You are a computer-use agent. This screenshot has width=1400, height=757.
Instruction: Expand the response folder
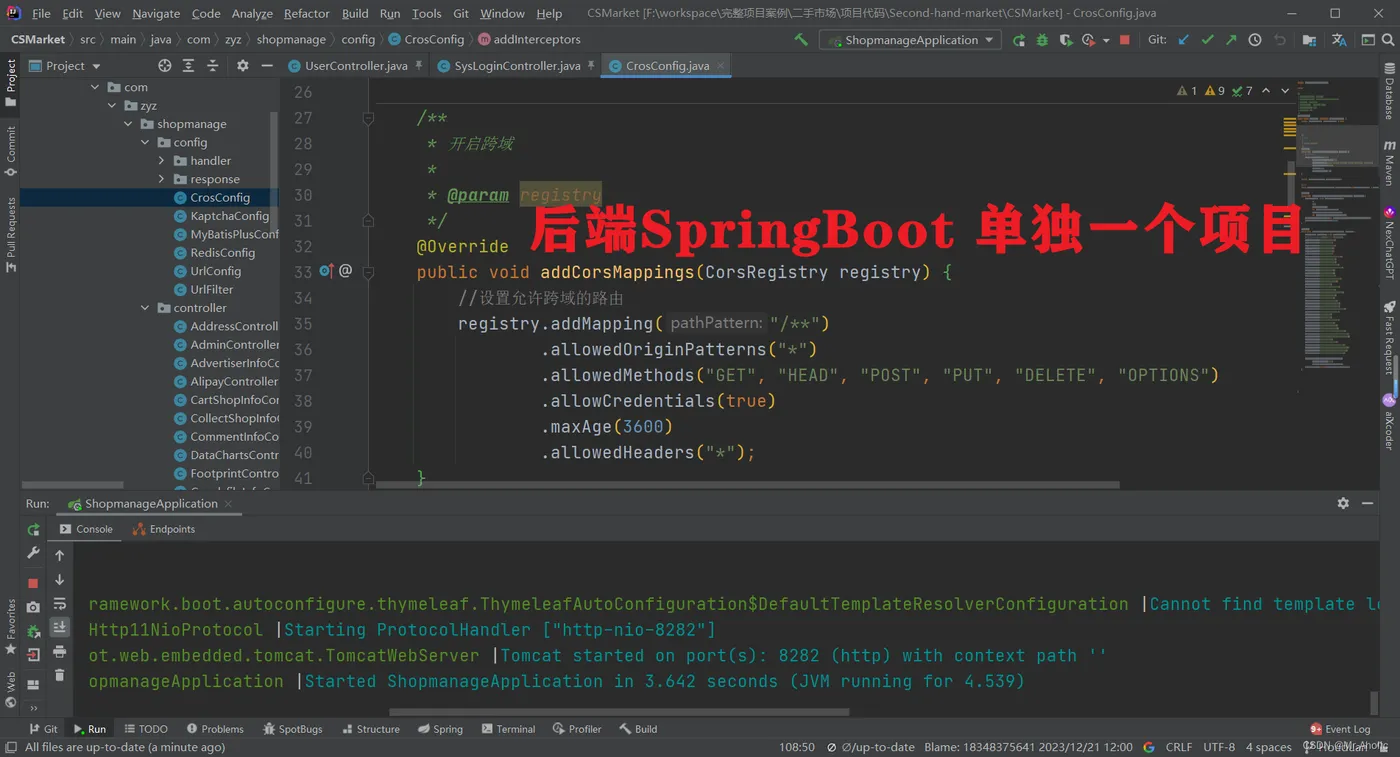pyautogui.click(x=162, y=179)
